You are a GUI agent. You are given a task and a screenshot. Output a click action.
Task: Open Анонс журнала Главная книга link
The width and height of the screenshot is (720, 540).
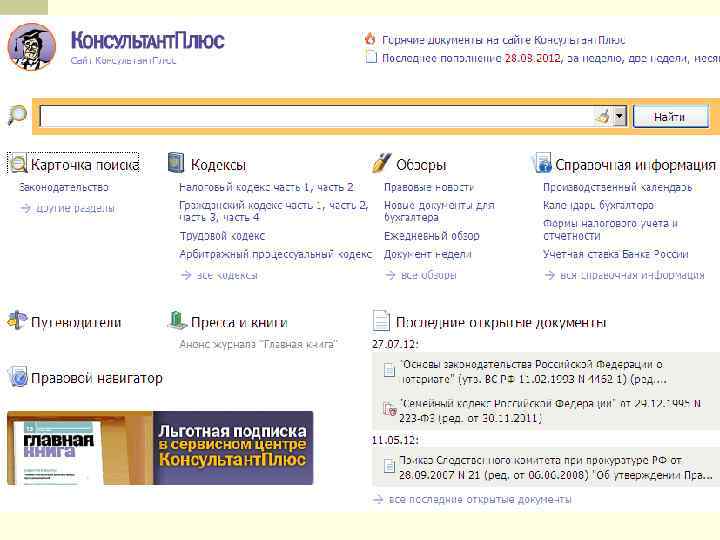click(x=258, y=344)
